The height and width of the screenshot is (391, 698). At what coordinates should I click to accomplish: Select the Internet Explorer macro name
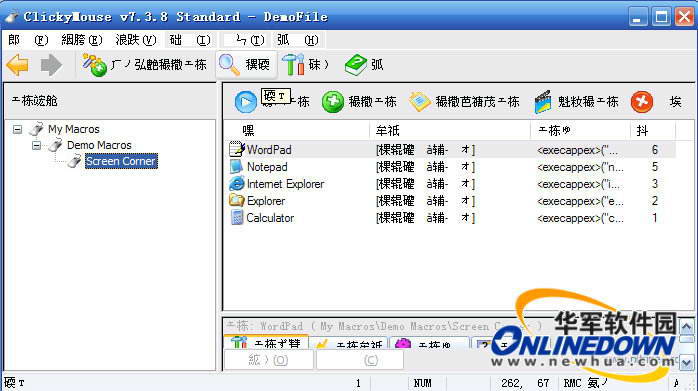(x=285, y=183)
